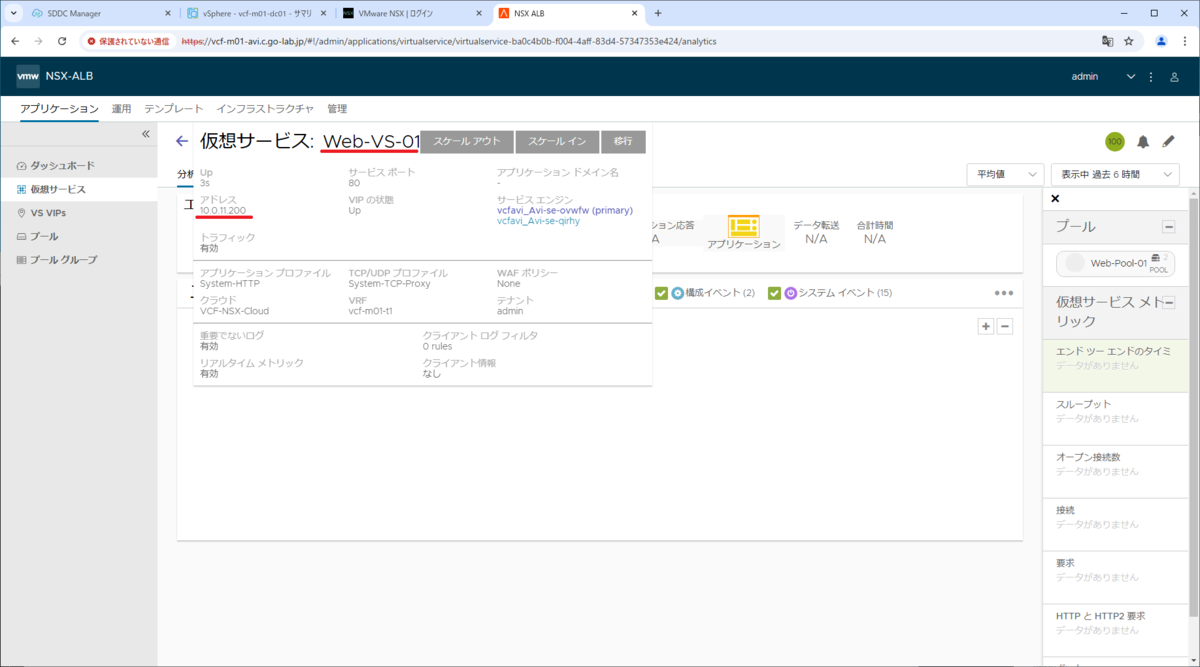Click the browser address bar URL
The height and width of the screenshot is (667, 1200).
(x=449, y=41)
